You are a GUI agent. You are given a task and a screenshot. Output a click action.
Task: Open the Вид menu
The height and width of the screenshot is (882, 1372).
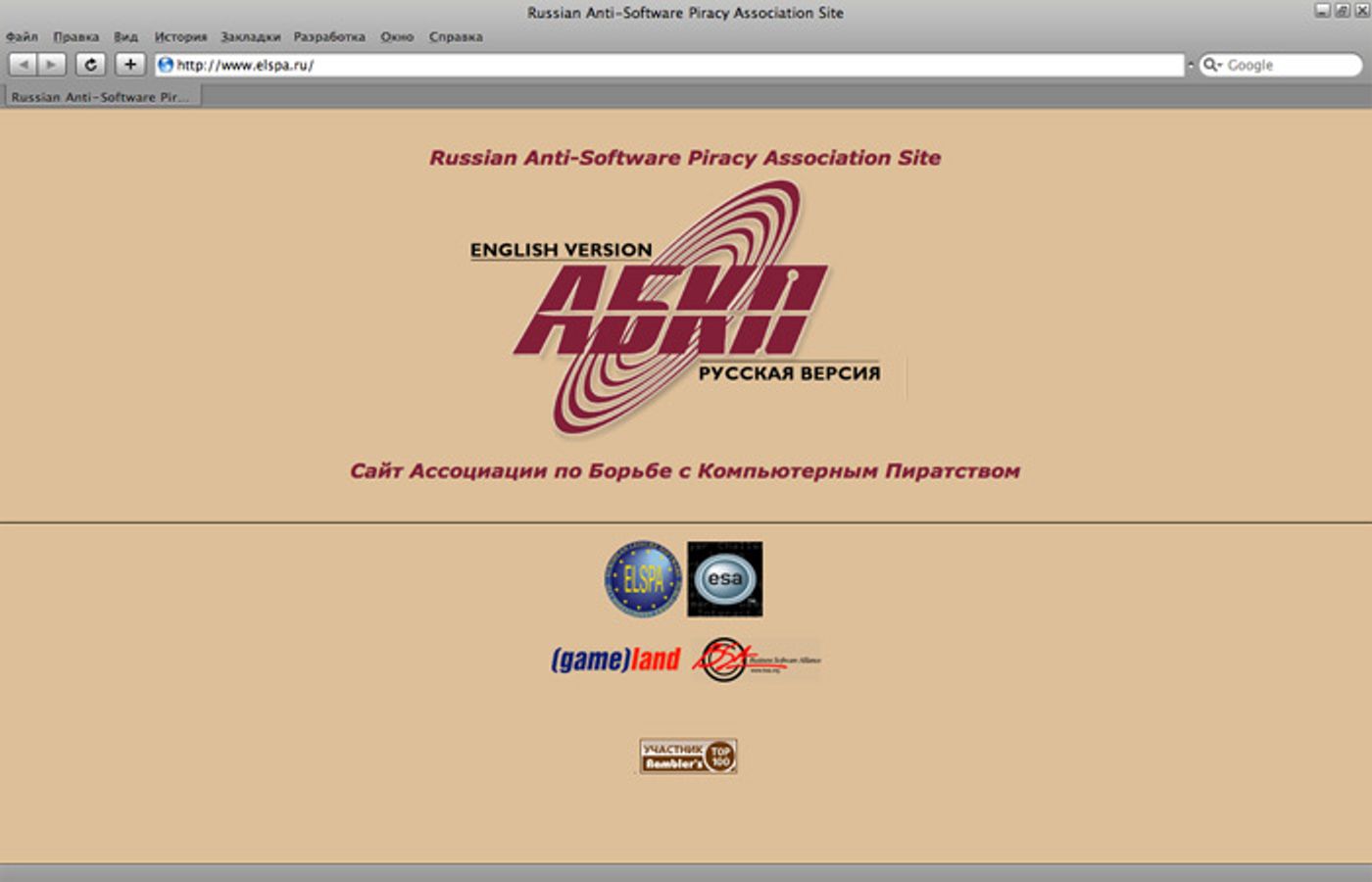[x=125, y=37]
